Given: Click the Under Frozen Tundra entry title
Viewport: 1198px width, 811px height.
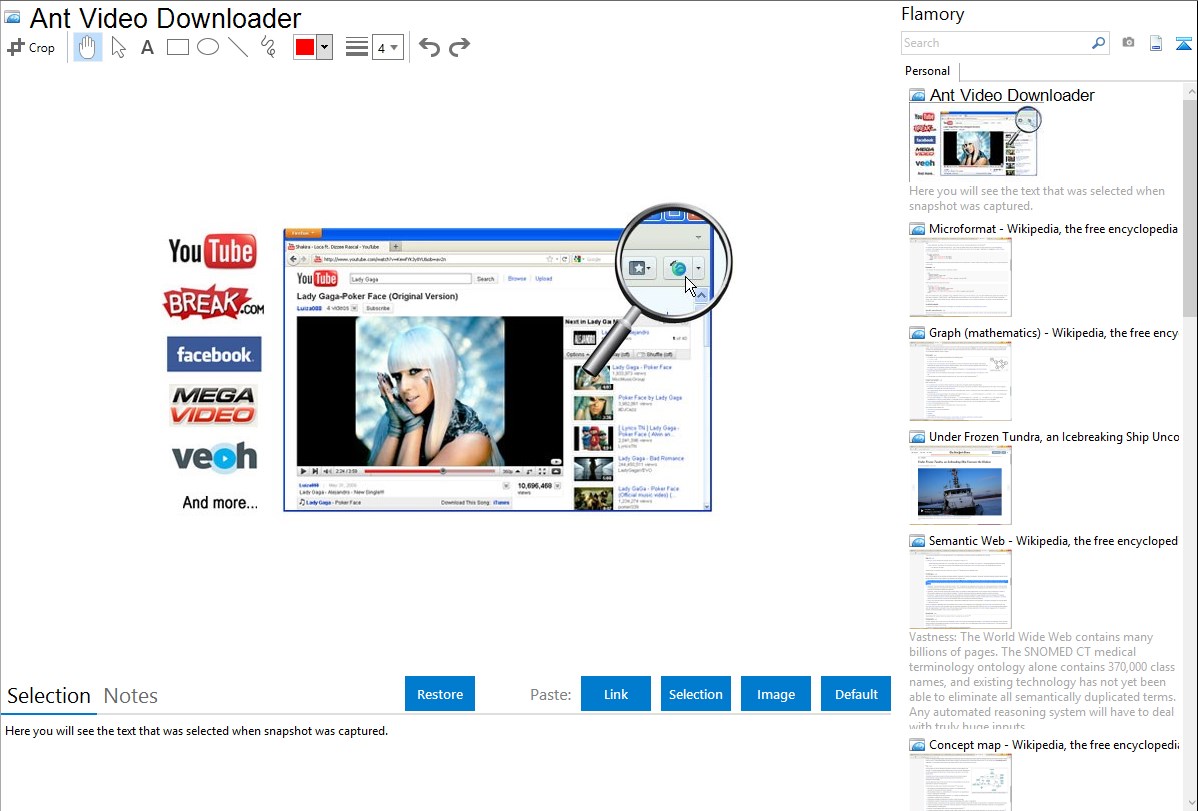Looking at the screenshot, I should tap(1054, 436).
